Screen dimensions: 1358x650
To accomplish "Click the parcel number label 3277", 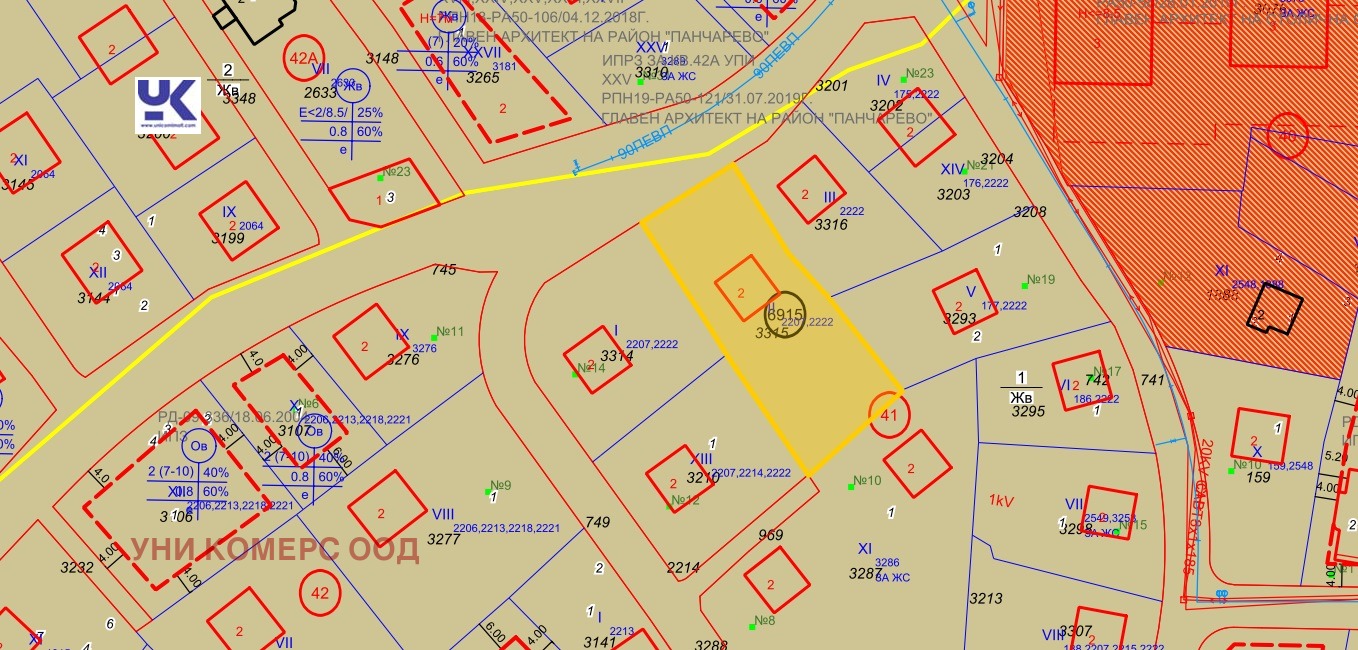I will 443,539.
